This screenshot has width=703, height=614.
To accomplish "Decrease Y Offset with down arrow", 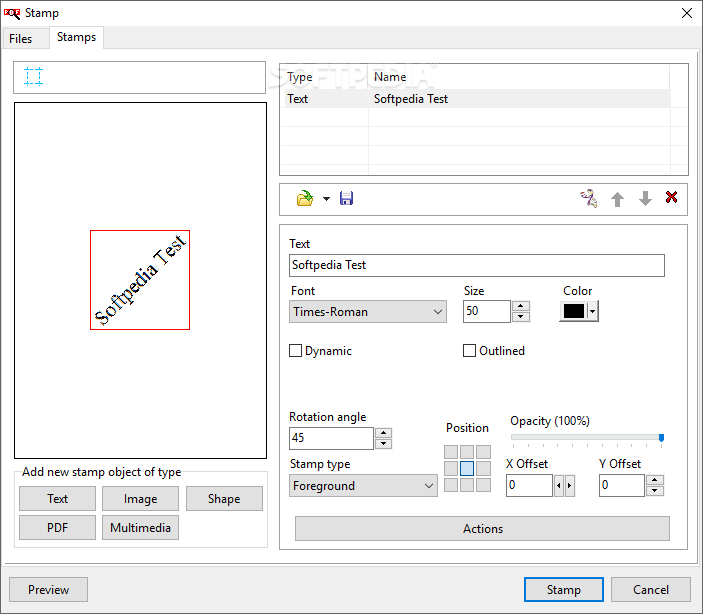I will pyautogui.click(x=655, y=491).
